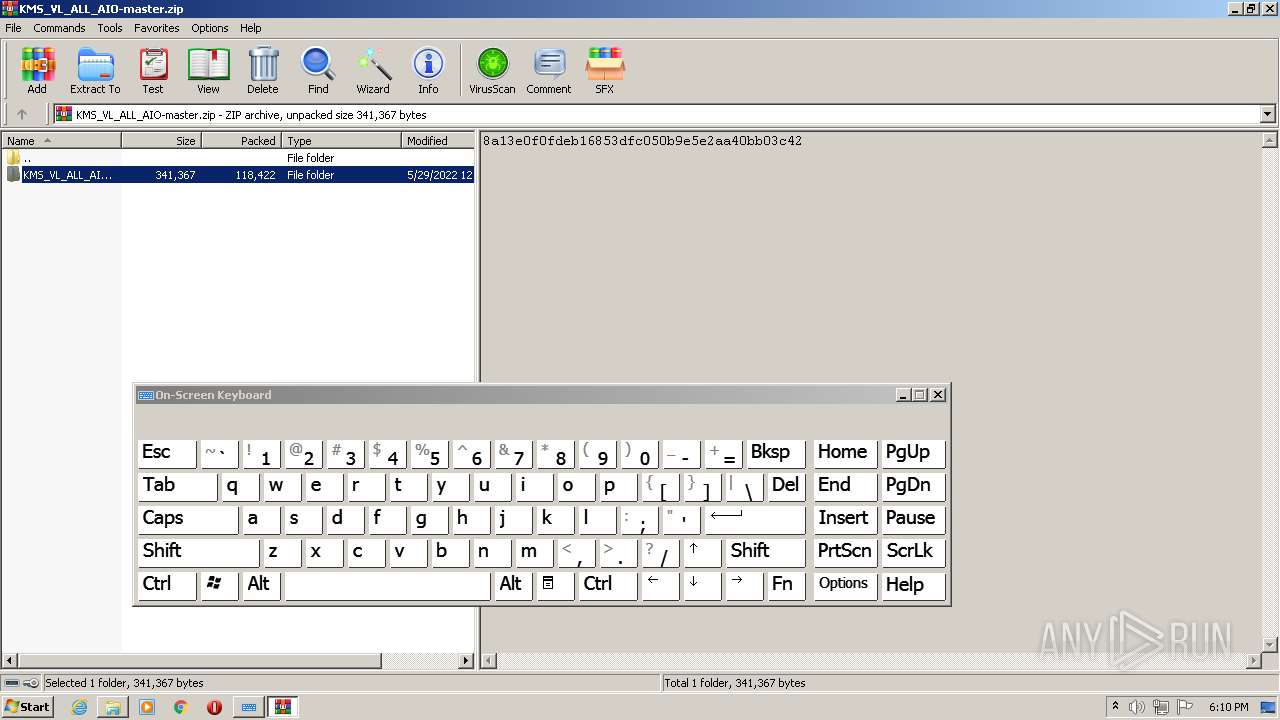Open the Windows Start menu
Screen dimensions: 1280x720
tap(28, 707)
